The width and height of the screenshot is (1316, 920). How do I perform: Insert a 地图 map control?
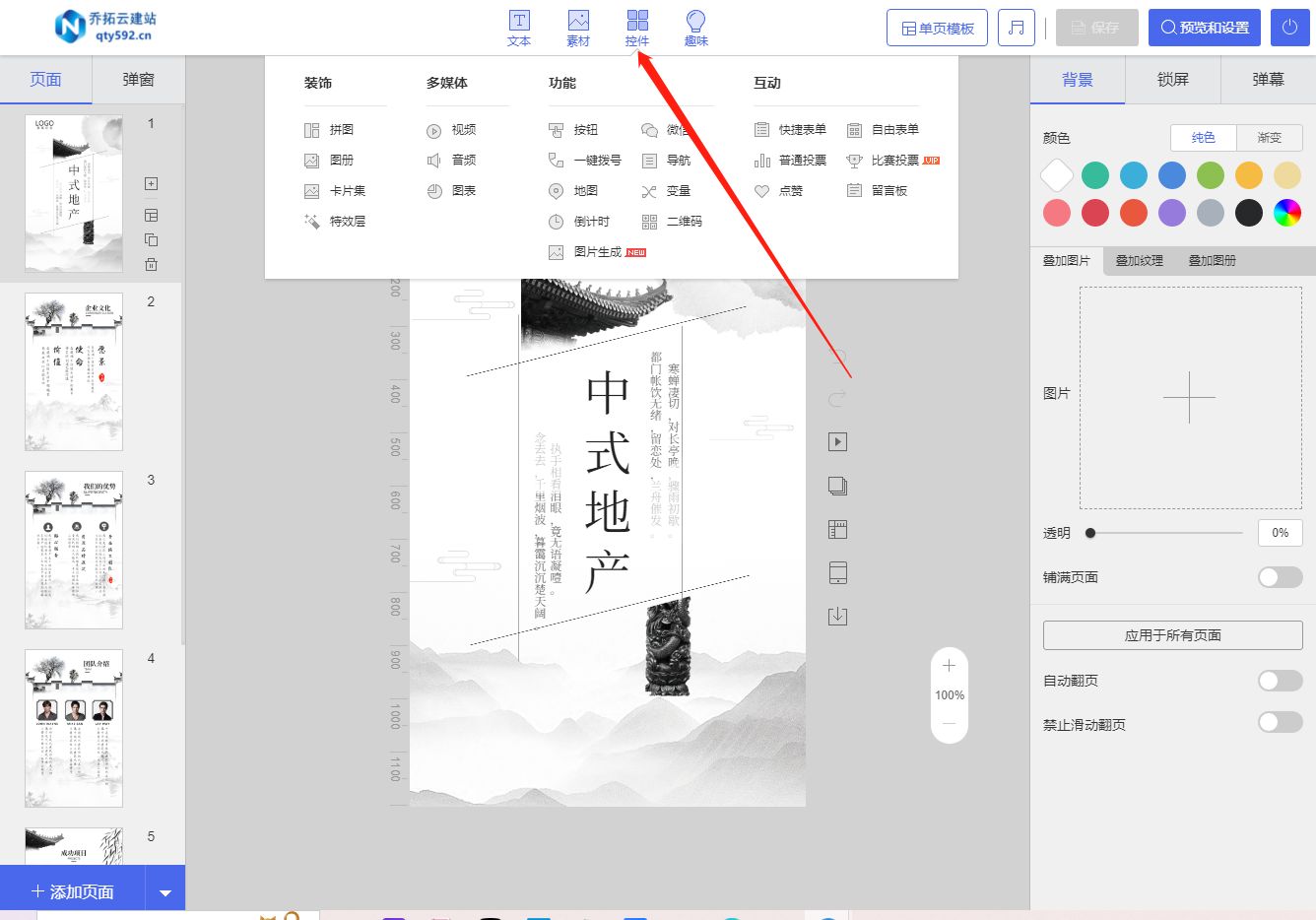click(x=573, y=191)
